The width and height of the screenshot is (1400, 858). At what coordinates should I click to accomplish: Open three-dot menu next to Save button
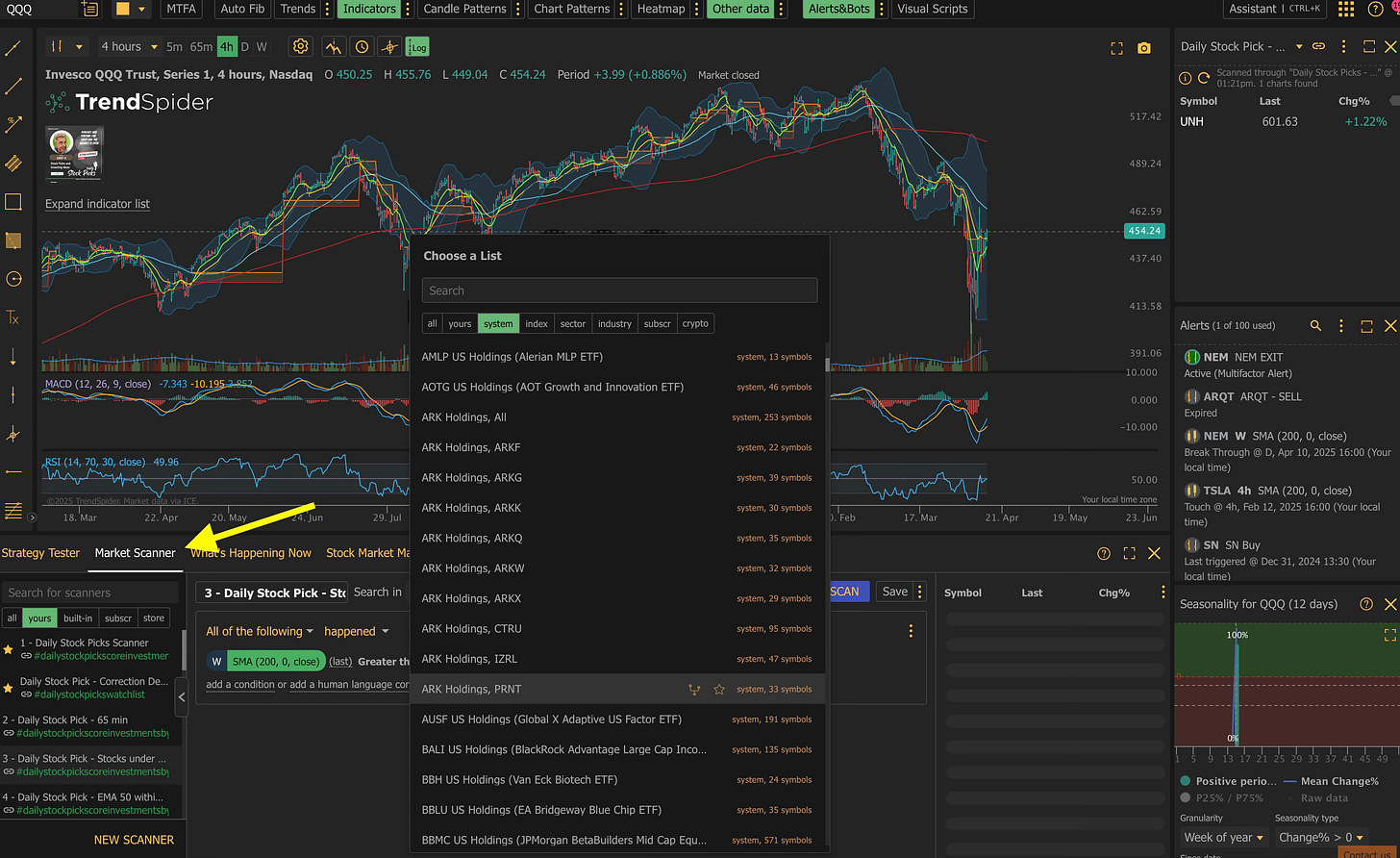[920, 593]
